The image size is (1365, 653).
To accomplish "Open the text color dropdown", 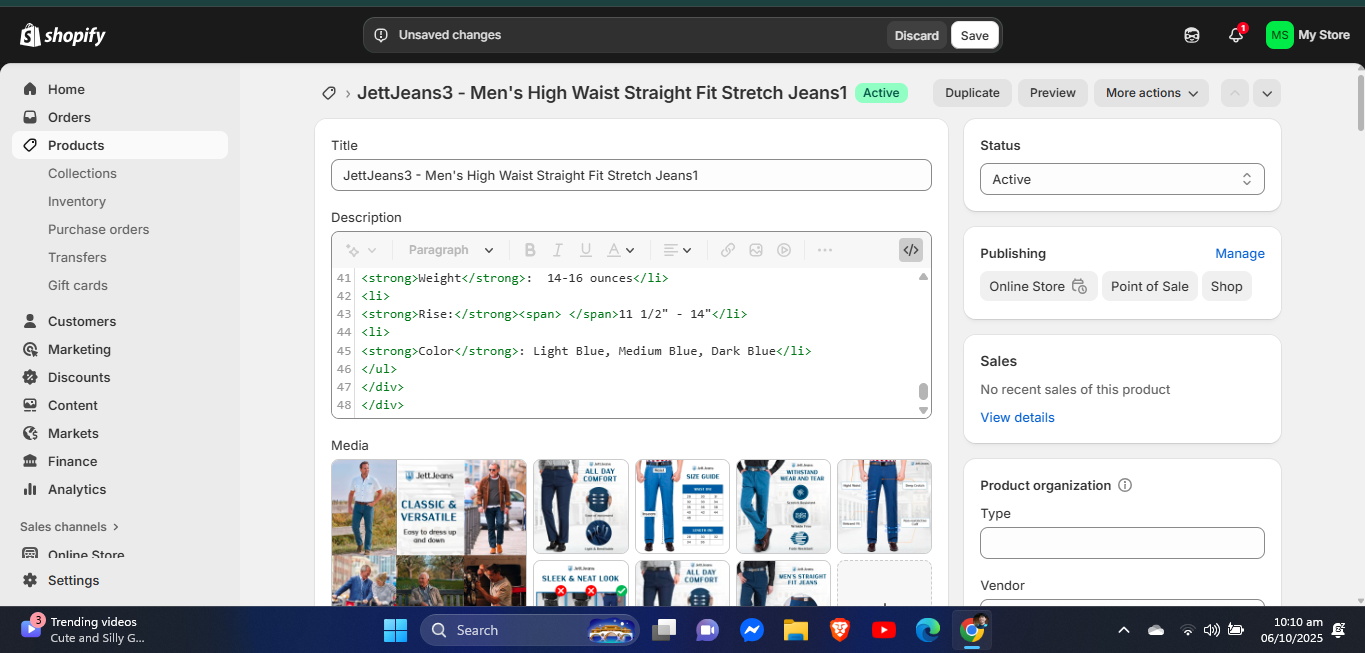I will click(621, 250).
